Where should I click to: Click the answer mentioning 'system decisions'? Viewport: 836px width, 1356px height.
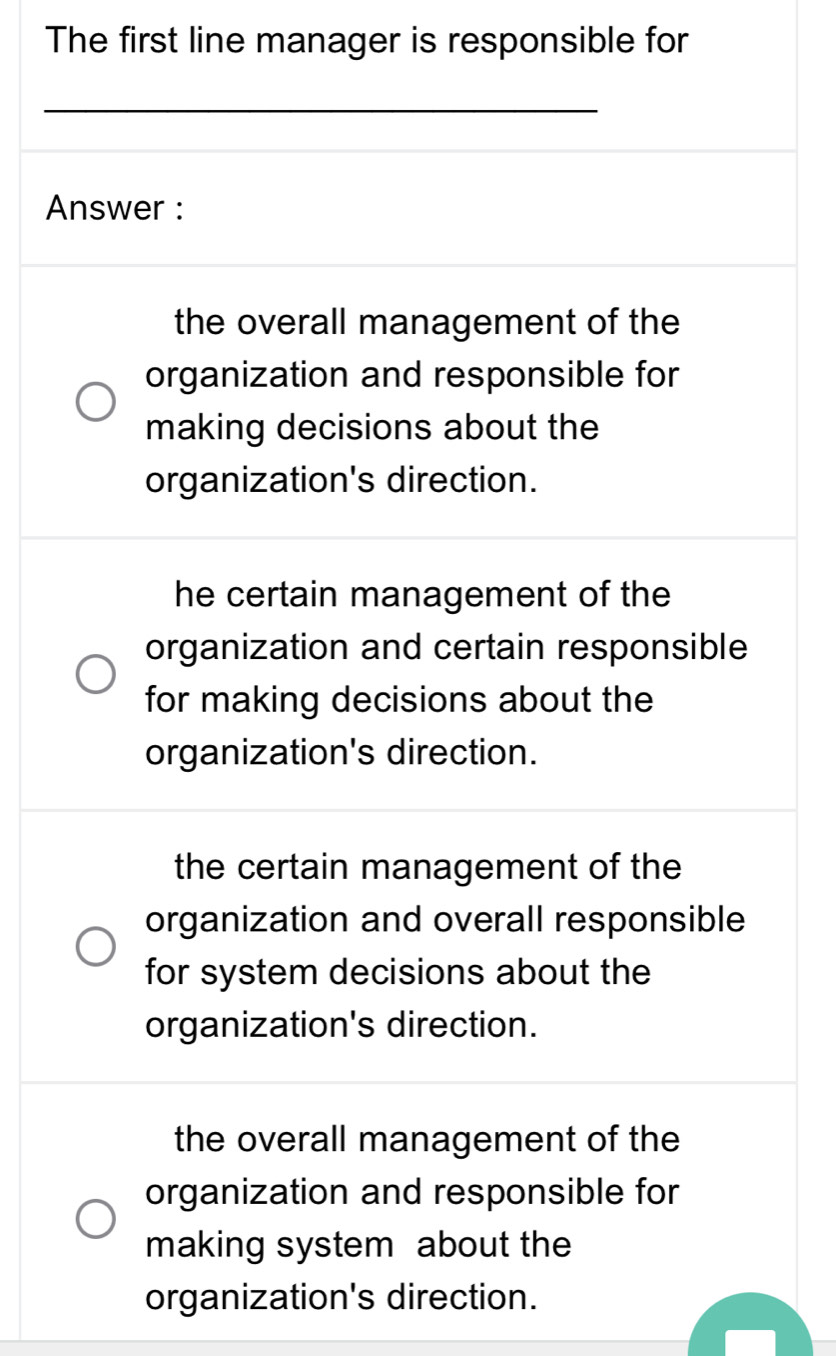click(x=445, y=945)
